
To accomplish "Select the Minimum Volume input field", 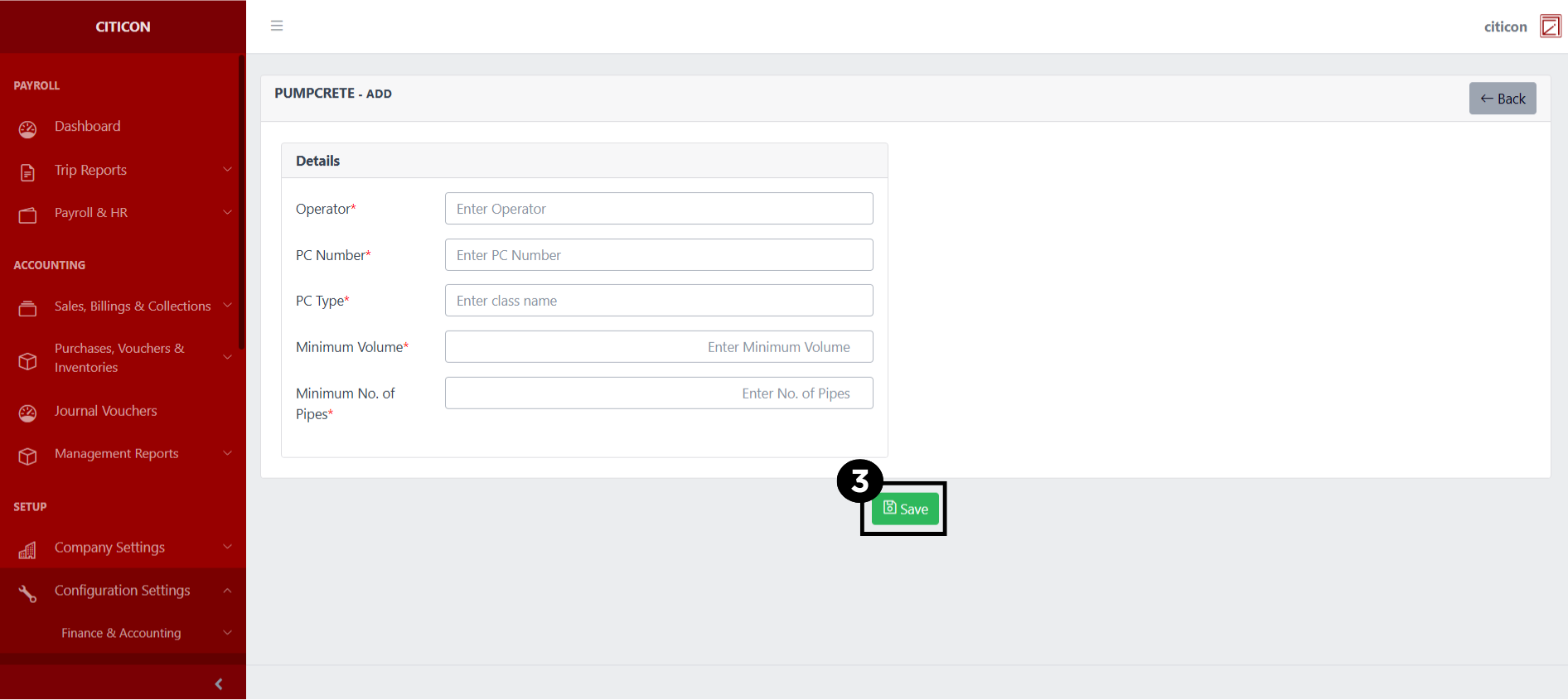I will click(659, 347).
